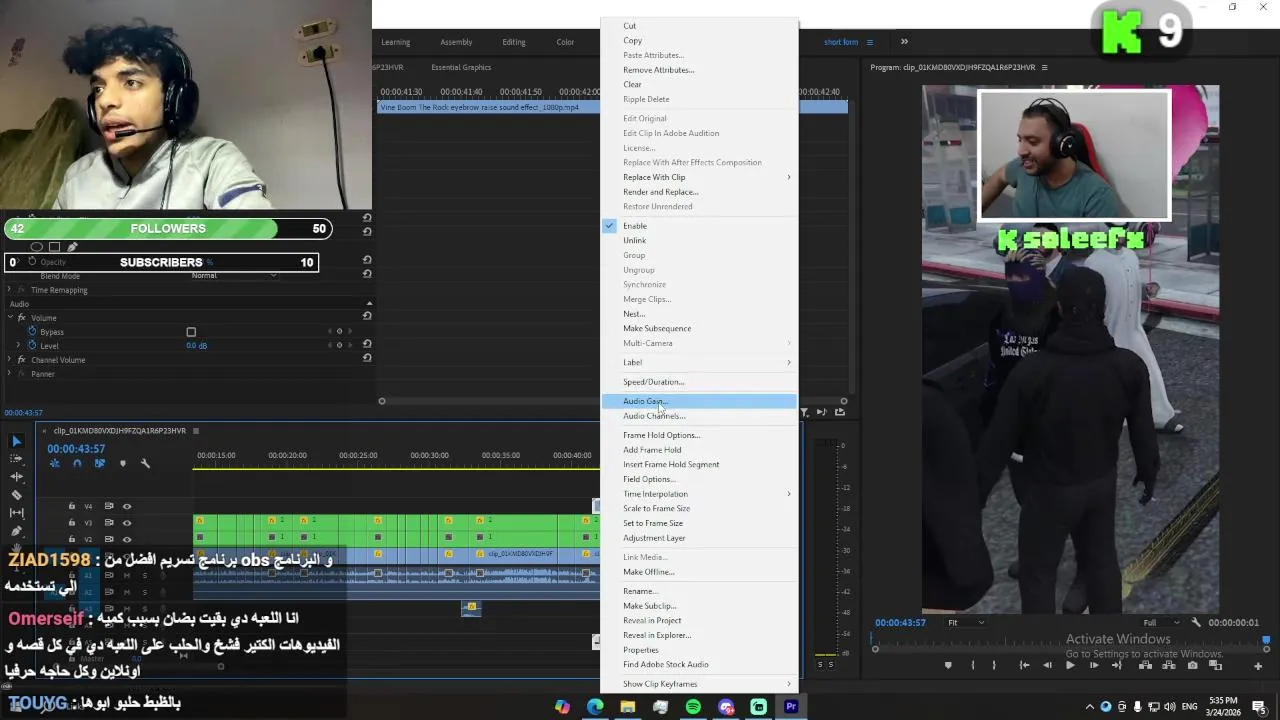Choose Audio Gain menu item
The height and width of the screenshot is (720, 1280).
click(699, 401)
